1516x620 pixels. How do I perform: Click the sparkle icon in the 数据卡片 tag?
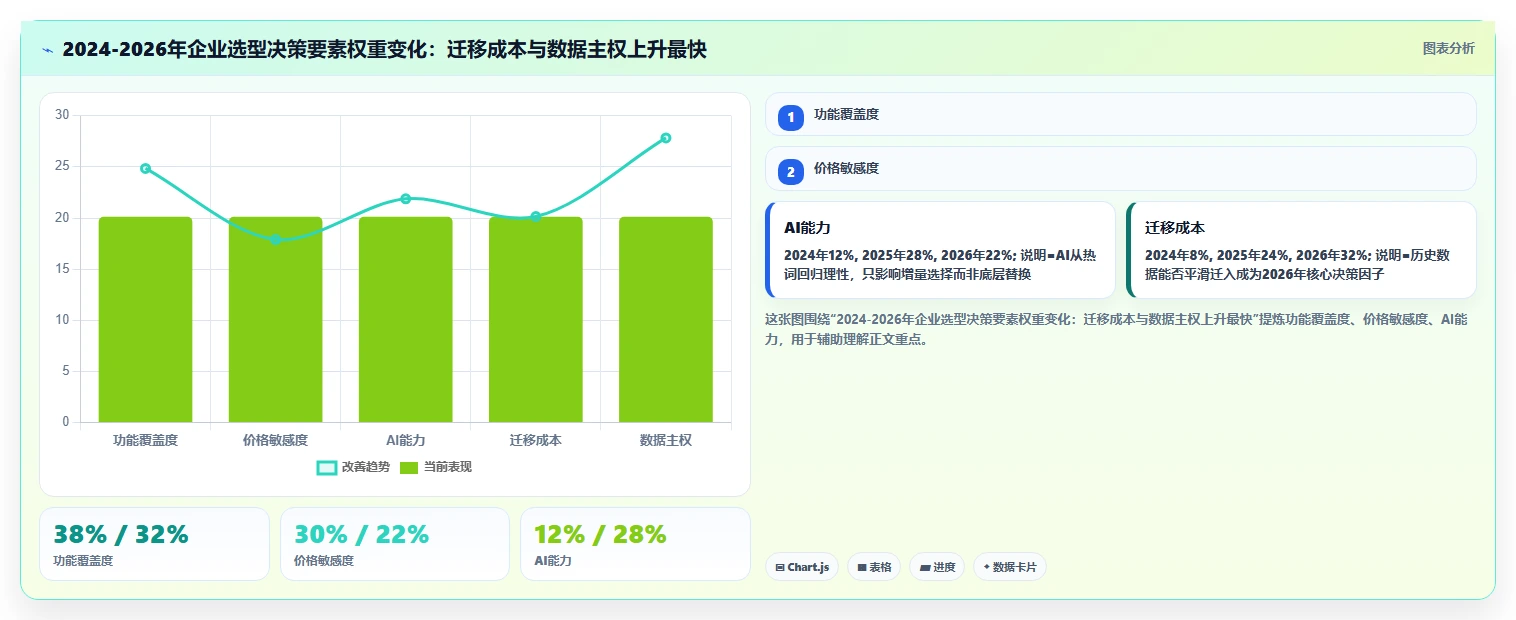pos(986,567)
